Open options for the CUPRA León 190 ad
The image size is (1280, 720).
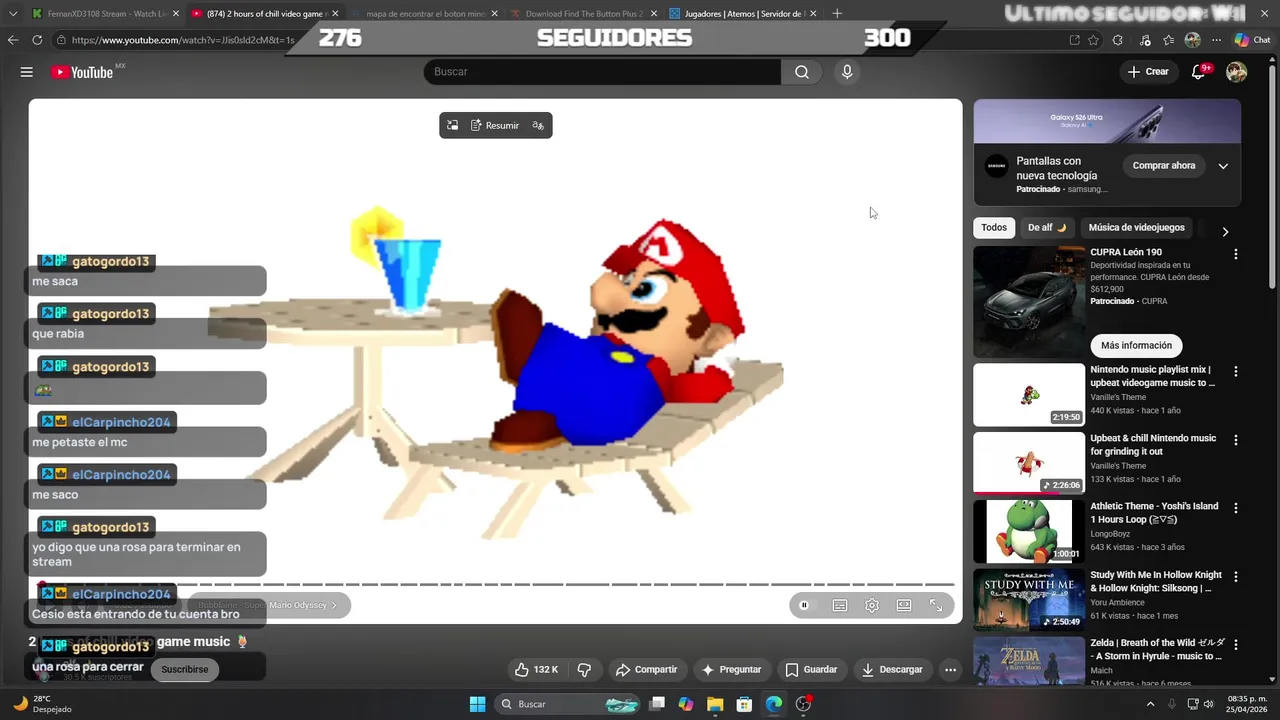[x=1235, y=254]
